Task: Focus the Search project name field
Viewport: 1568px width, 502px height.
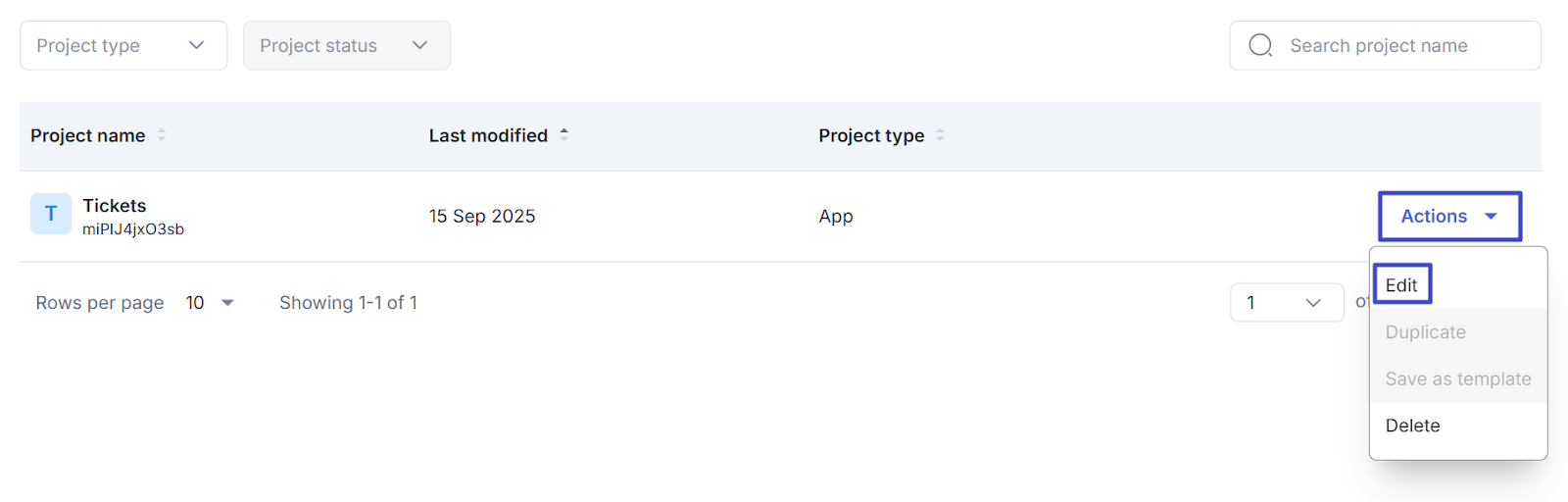Action: click(x=1401, y=46)
